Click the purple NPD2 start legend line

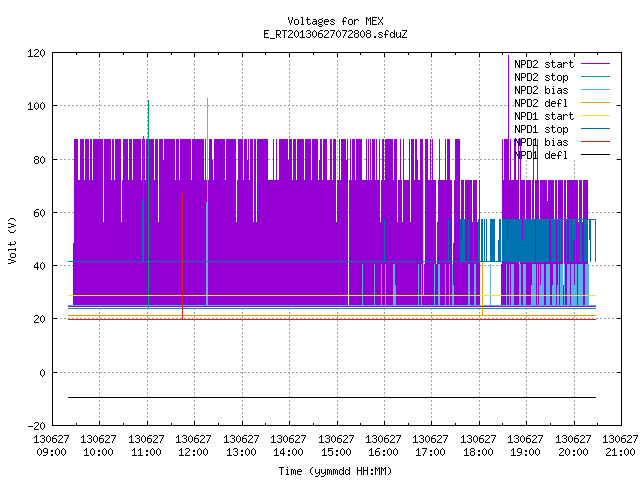point(595,64)
